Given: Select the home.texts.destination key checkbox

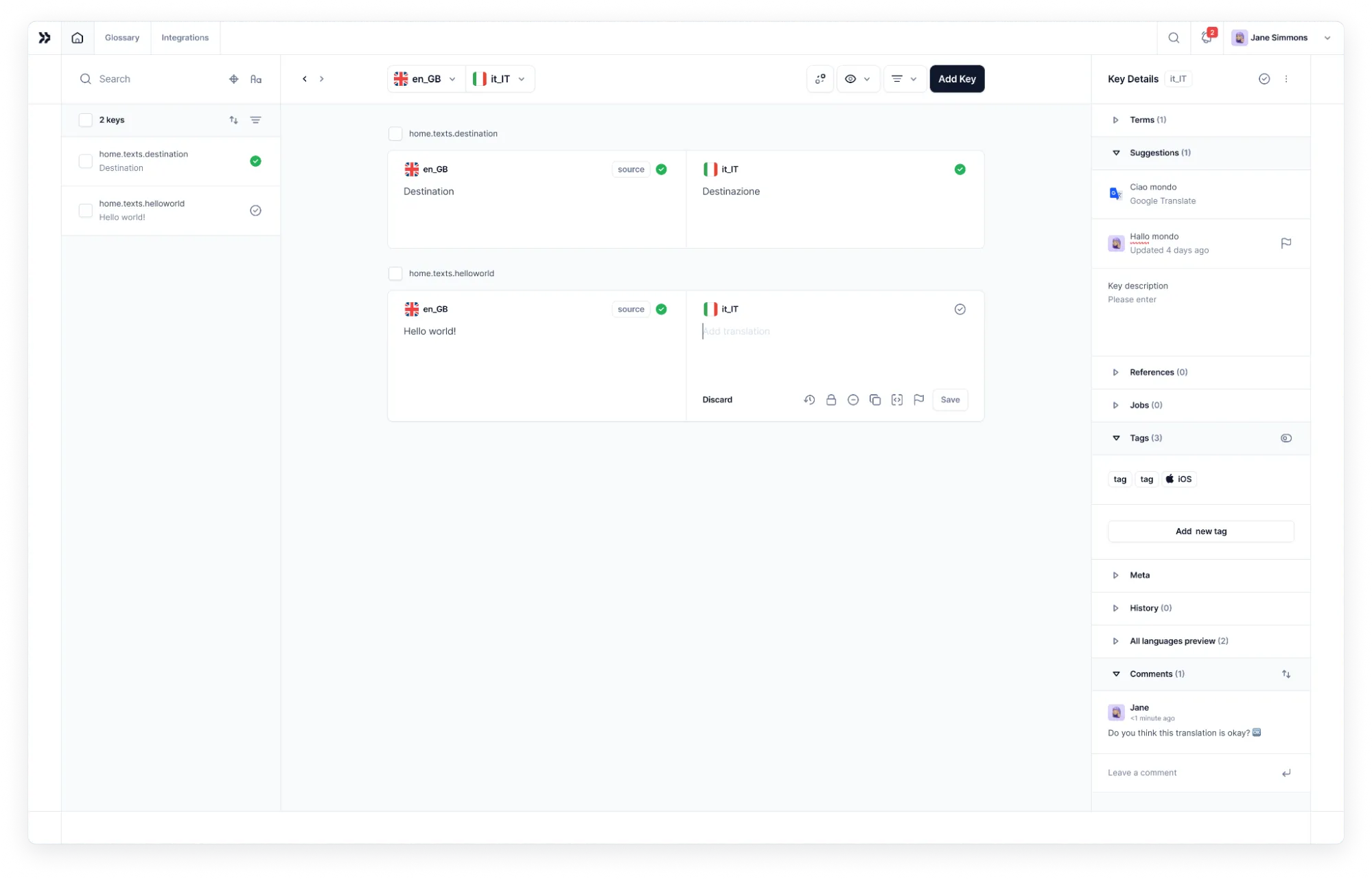Looking at the screenshot, I should (85, 161).
